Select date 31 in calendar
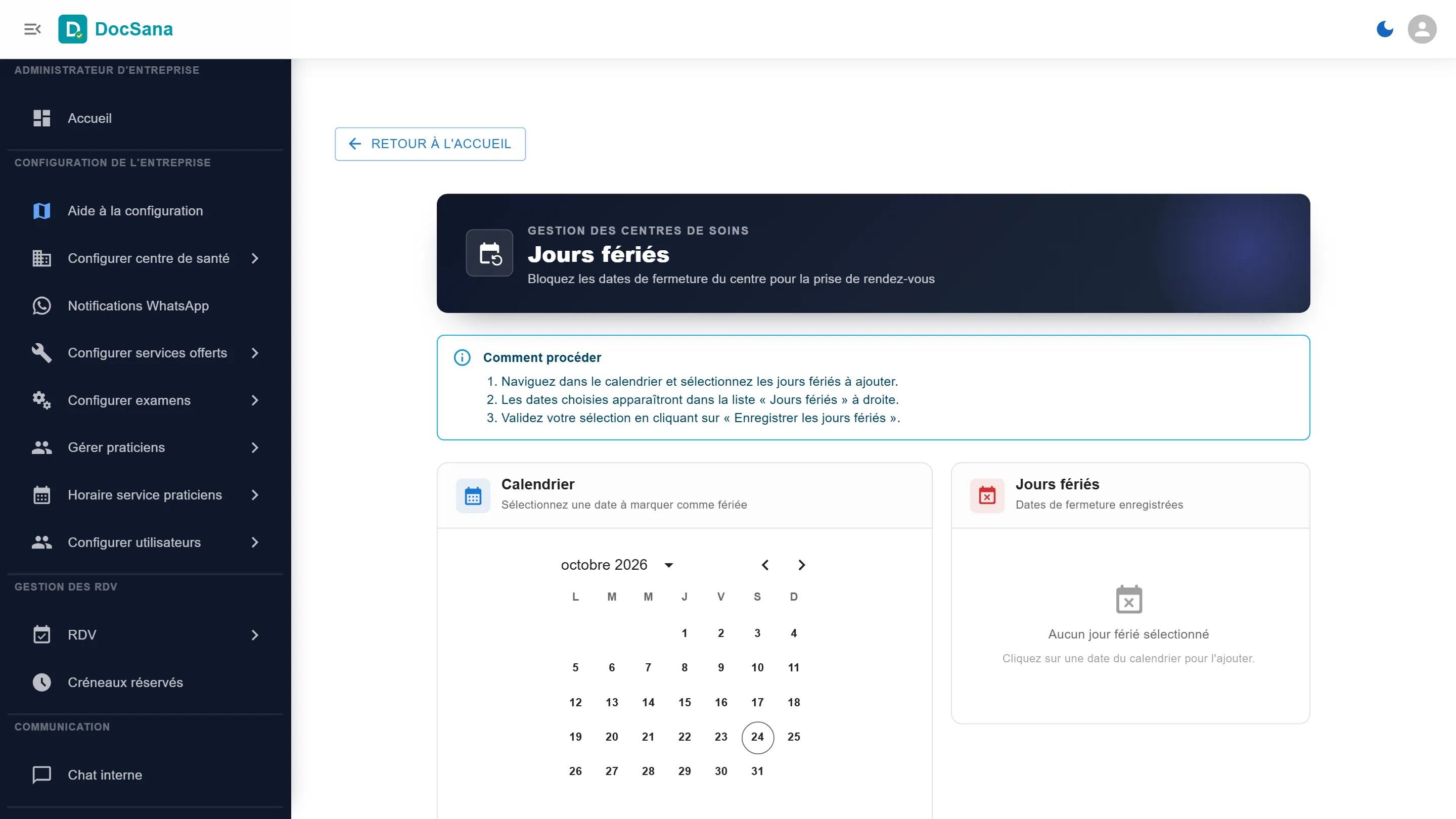 [757, 771]
